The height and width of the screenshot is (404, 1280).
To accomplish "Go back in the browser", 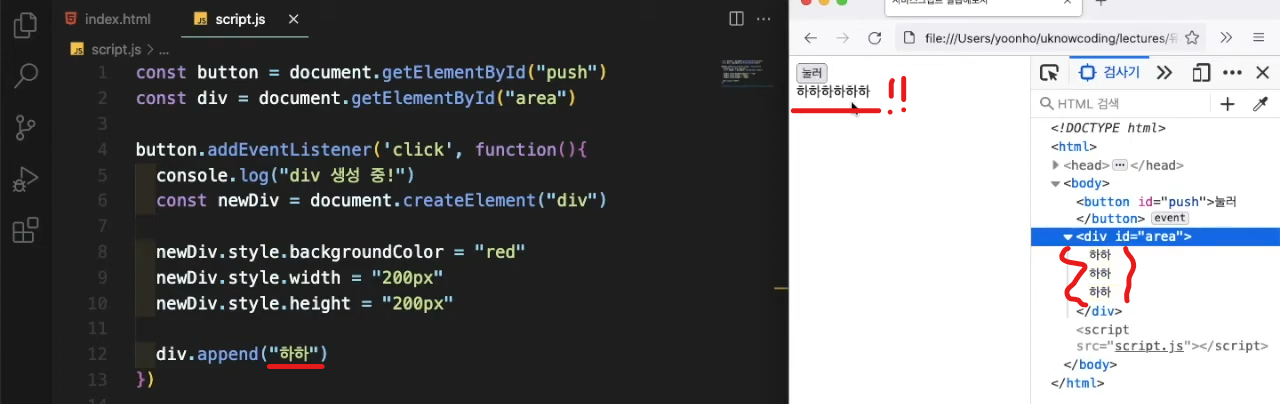I will coord(811,38).
